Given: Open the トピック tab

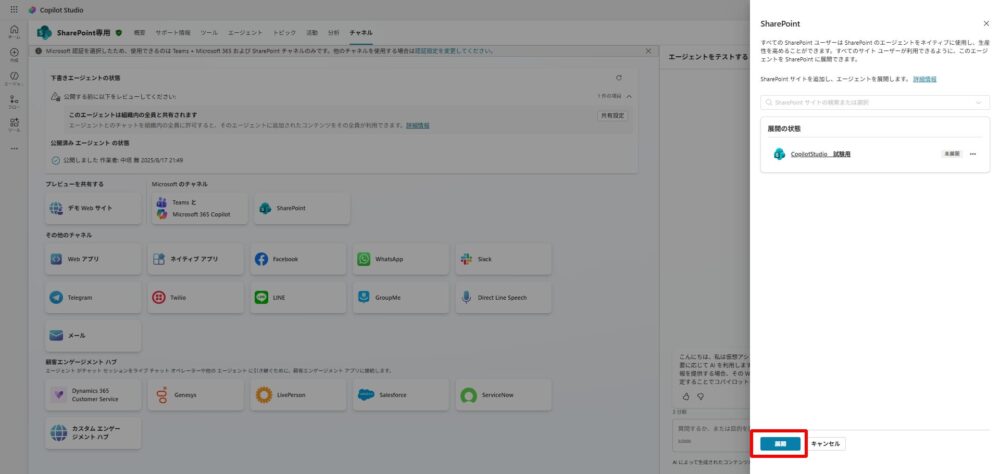Looking at the screenshot, I should (284, 33).
